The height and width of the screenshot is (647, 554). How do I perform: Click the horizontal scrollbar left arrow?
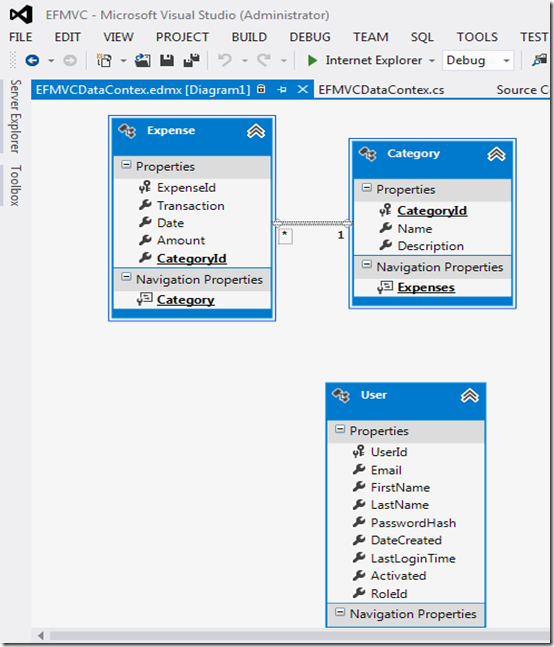pos(41,635)
